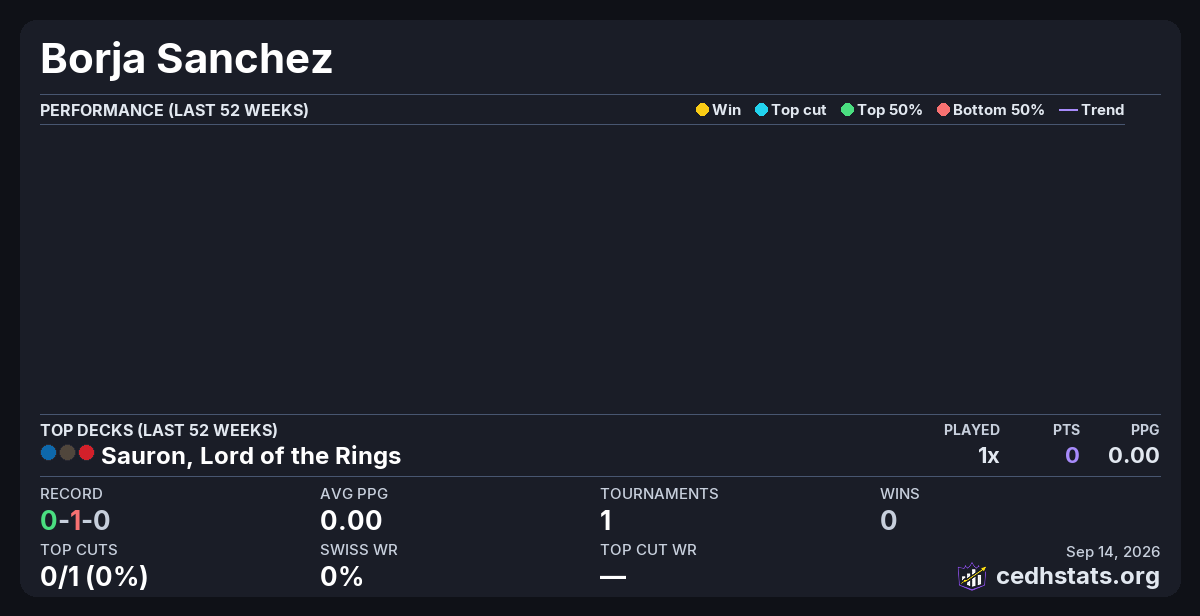The height and width of the screenshot is (616, 1200).
Task: Click the blue mana color symbol
Action: coord(48,453)
